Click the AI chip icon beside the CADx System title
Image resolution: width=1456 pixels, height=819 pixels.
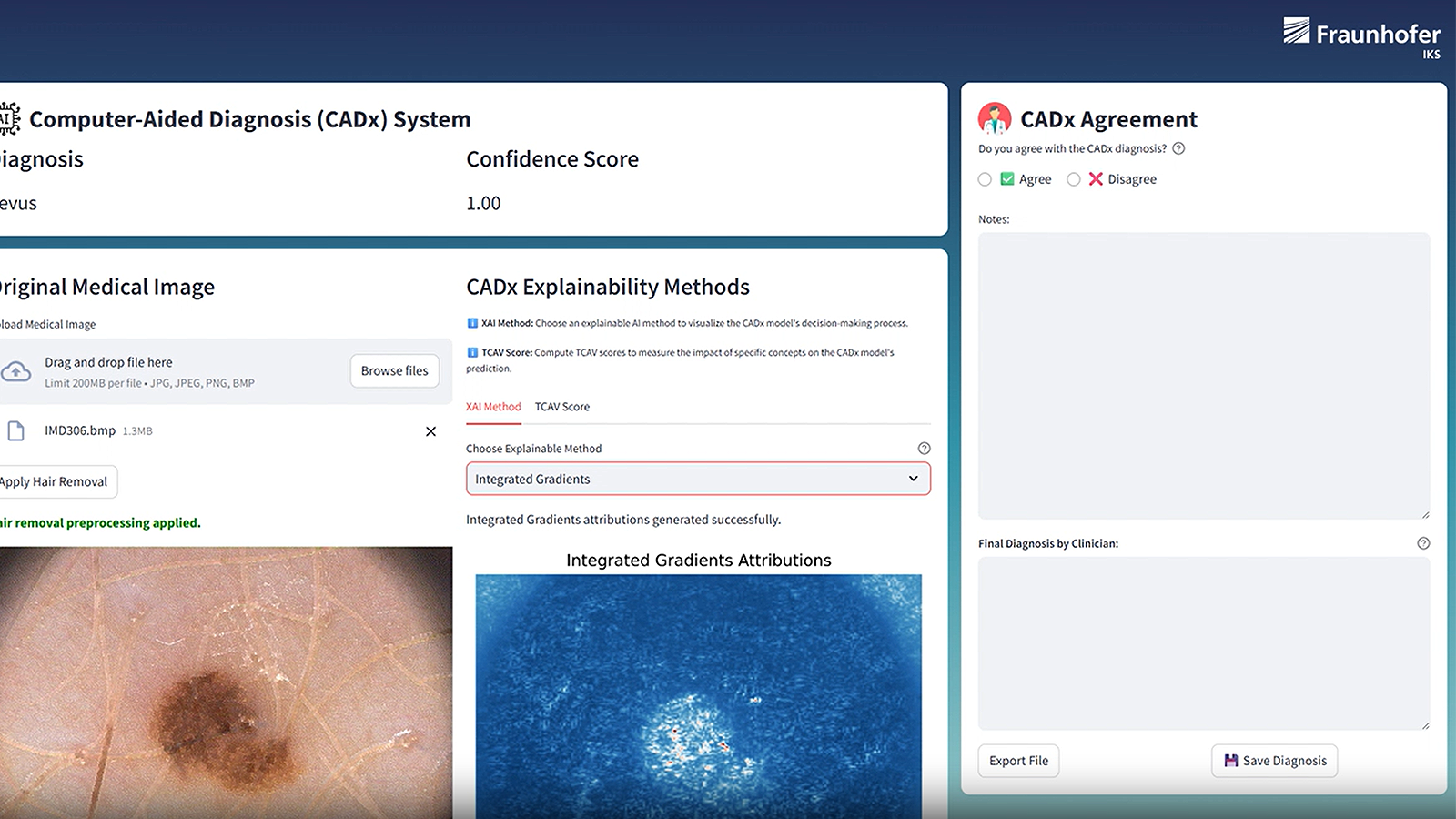pos(9,119)
